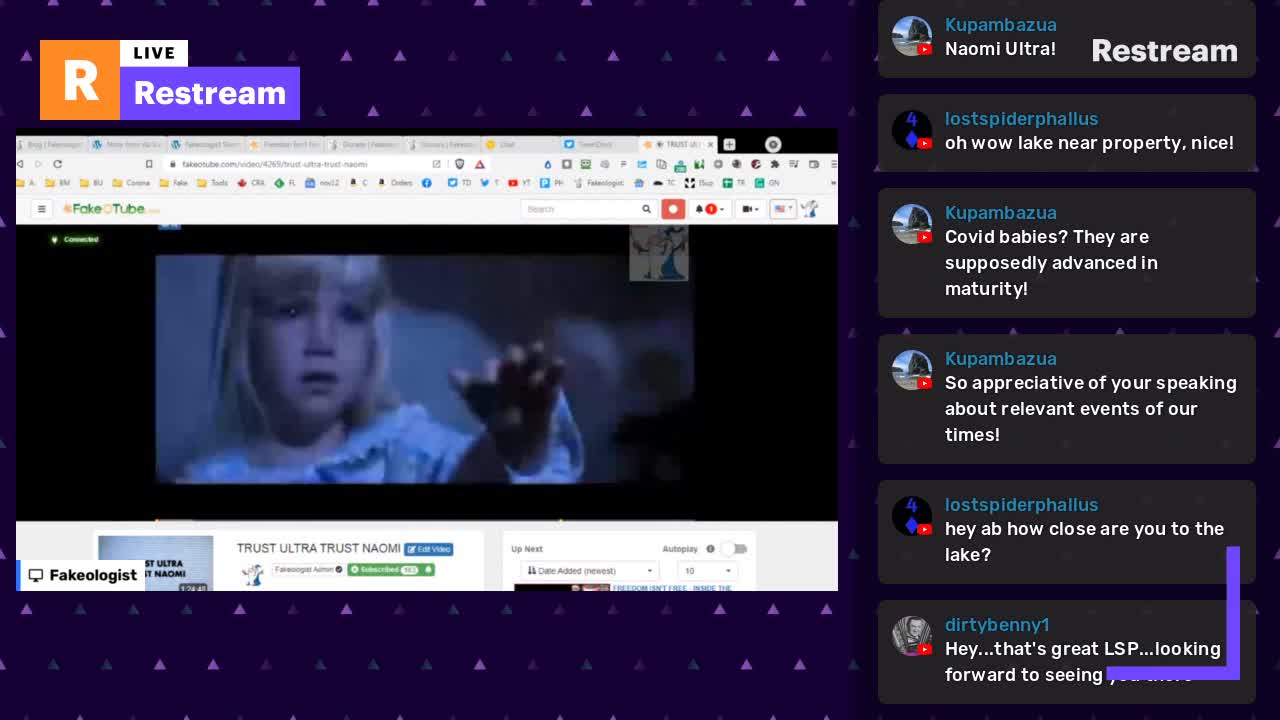Click Kupambazua avatar on Covid babies message
Screen dimensions: 1280x720
912,224
